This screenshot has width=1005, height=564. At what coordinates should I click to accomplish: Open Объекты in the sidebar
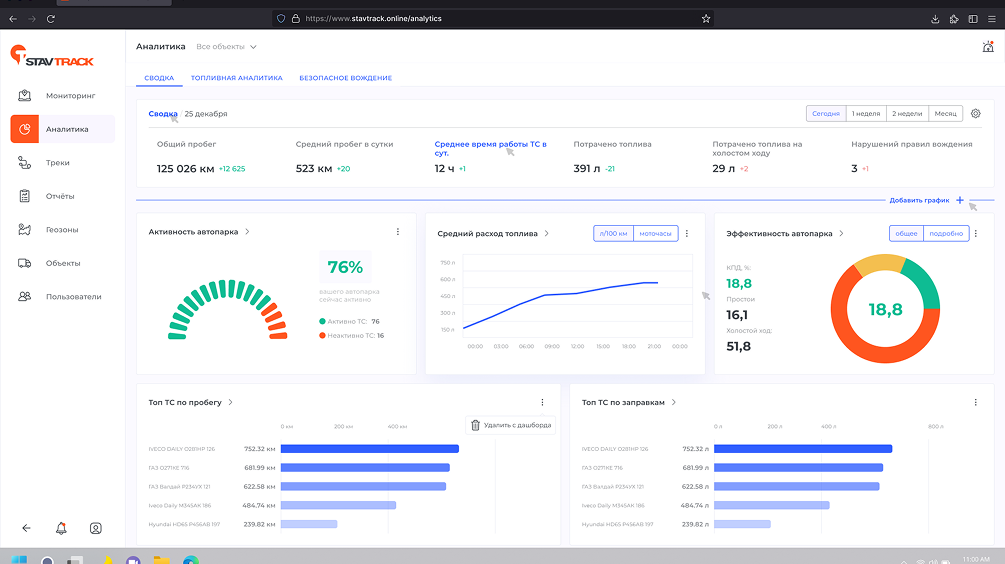pos(62,263)
